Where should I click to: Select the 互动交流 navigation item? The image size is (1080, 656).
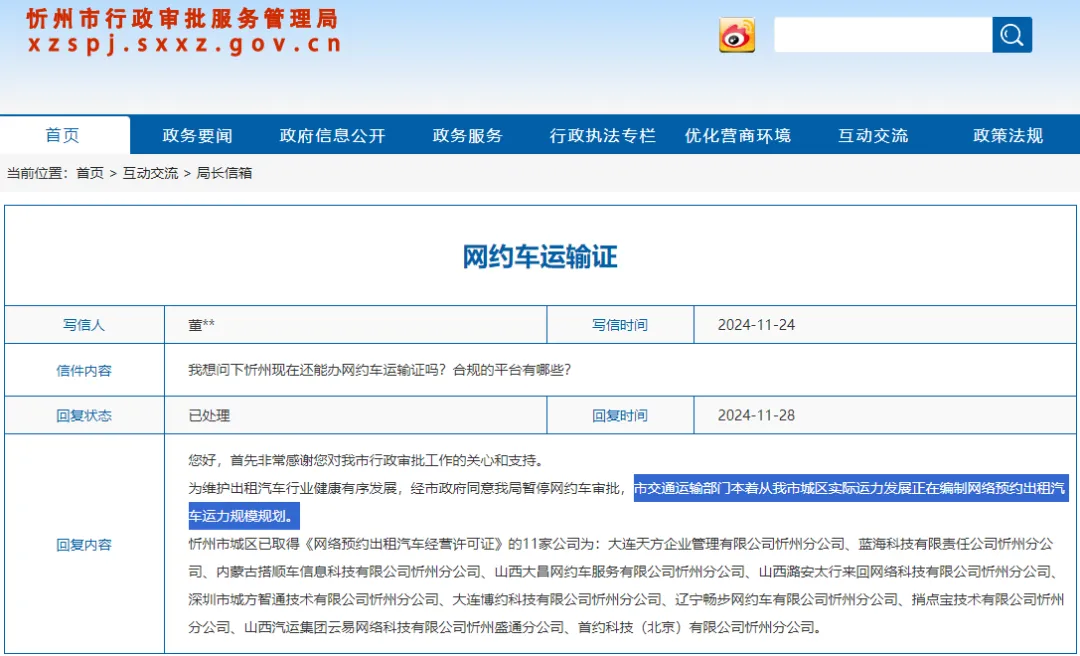[x=872, y=134]
